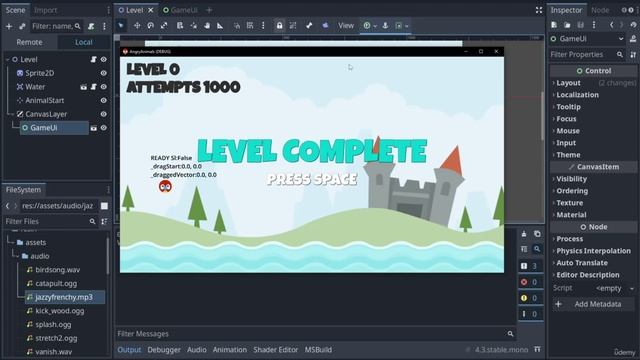Clear the output log icon

[524, 234]
